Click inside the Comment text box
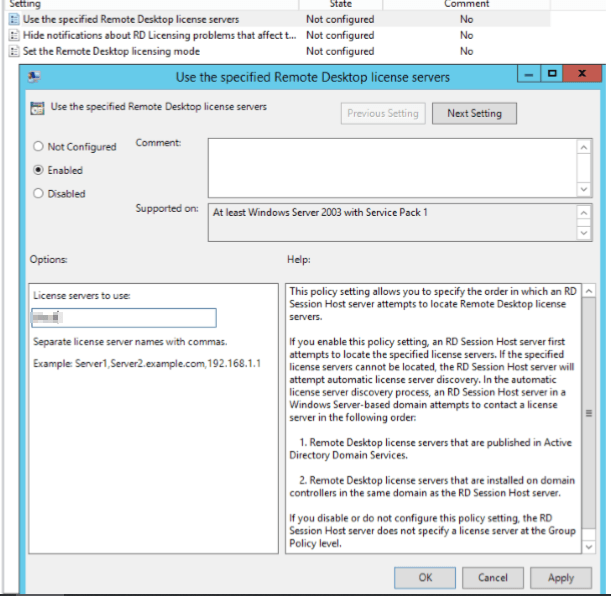 pyautogui.click(x=392, y=168)
